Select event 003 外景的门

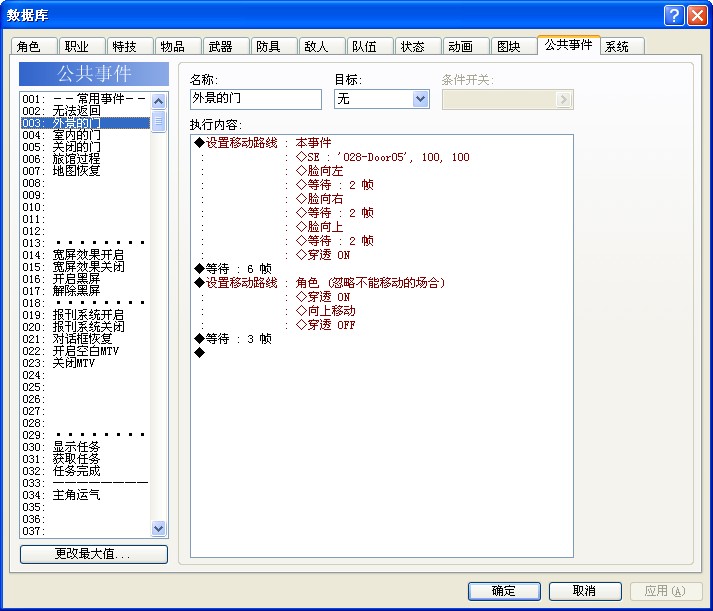click(85, 123)
